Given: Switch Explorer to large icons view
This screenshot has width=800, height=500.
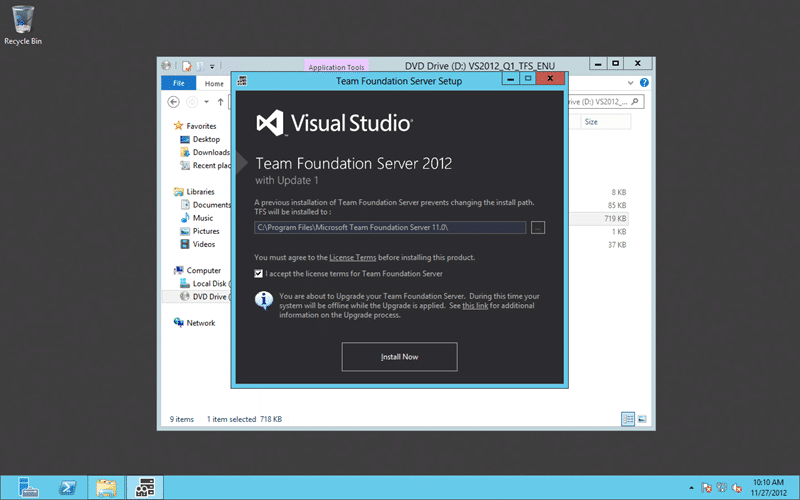Looking at the screenshot, I should [642, 419].
